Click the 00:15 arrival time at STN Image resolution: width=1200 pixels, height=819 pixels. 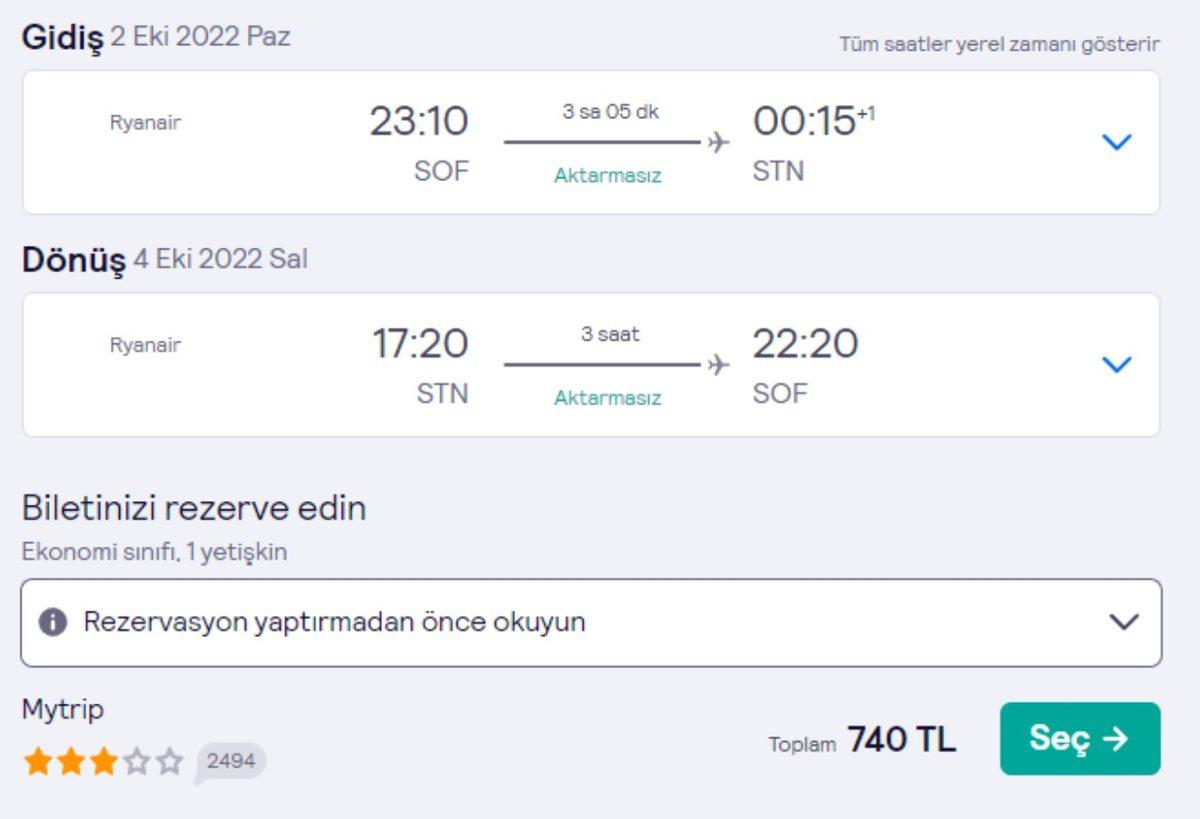click(805, 122)
